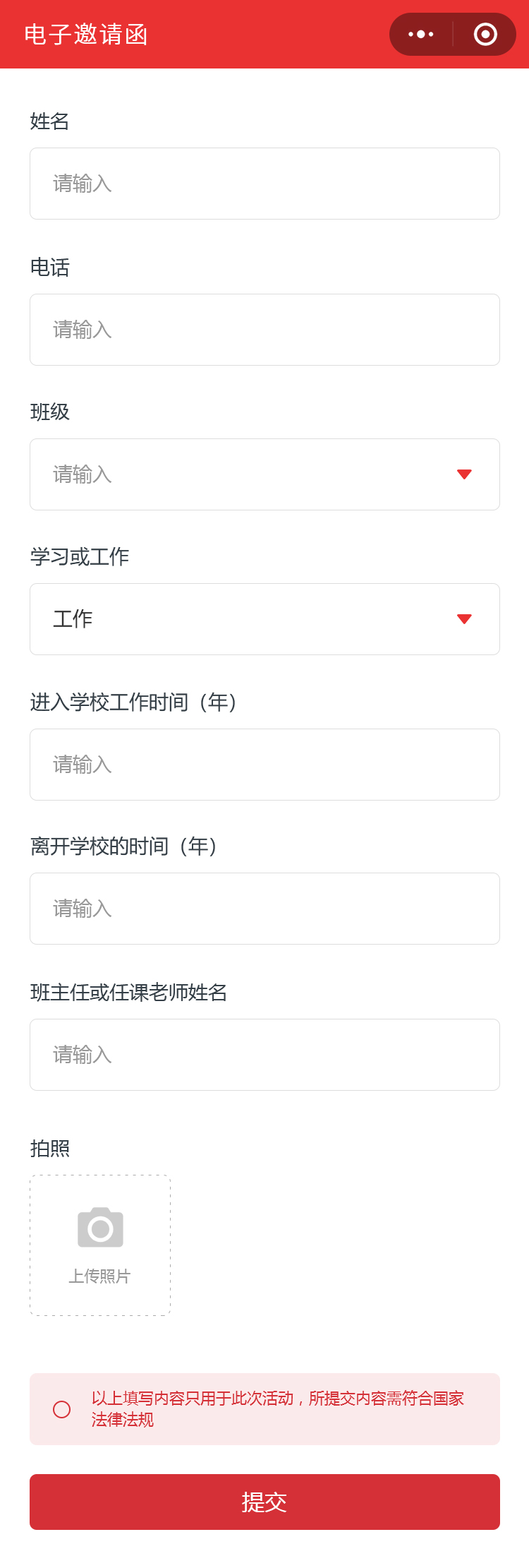Viewport: 529px width, 1568px height.
Task: Click the agreement notice text about 法律法规
Action: [x=277, y=1408]
